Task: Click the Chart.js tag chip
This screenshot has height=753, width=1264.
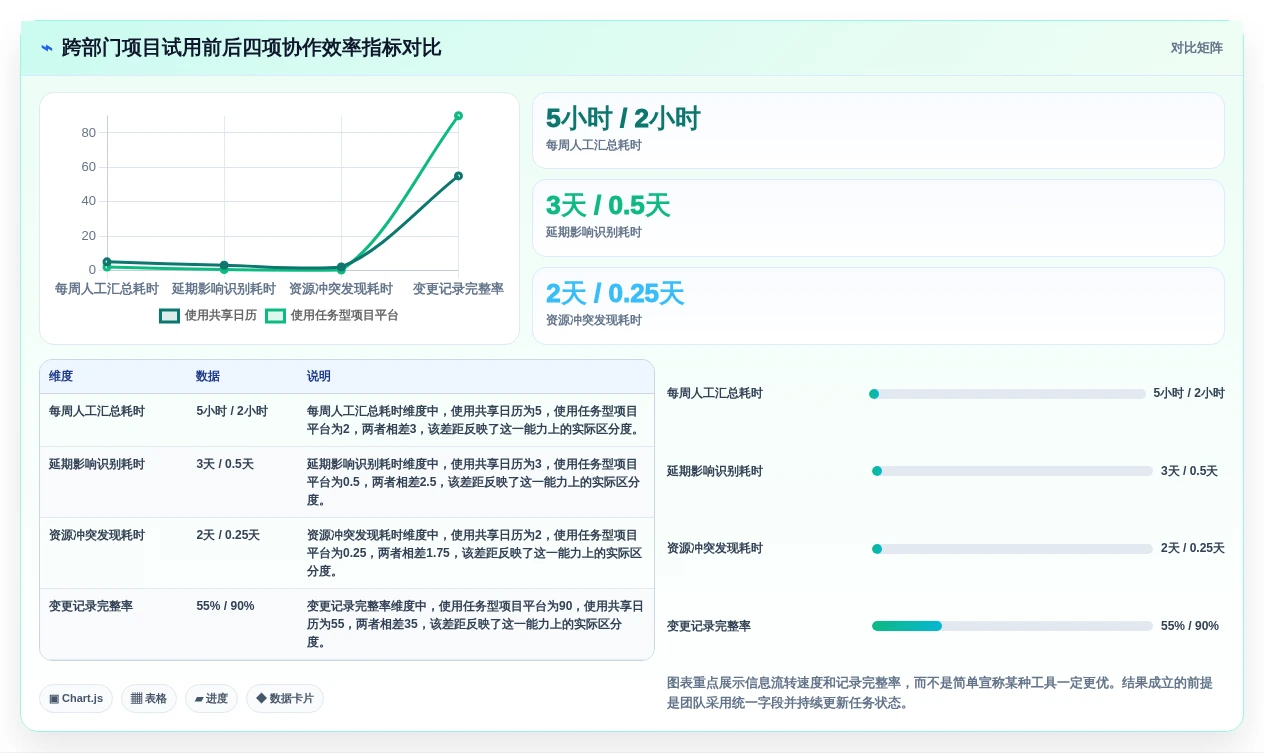Action: 76,699
